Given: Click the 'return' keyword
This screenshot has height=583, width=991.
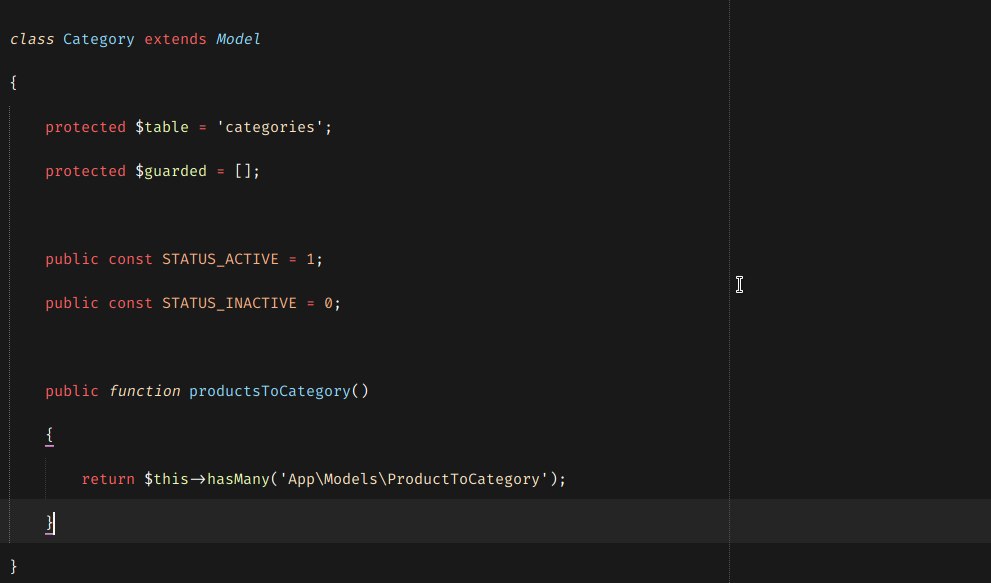Looking at the screenshot, I should [x=108, y=479].
